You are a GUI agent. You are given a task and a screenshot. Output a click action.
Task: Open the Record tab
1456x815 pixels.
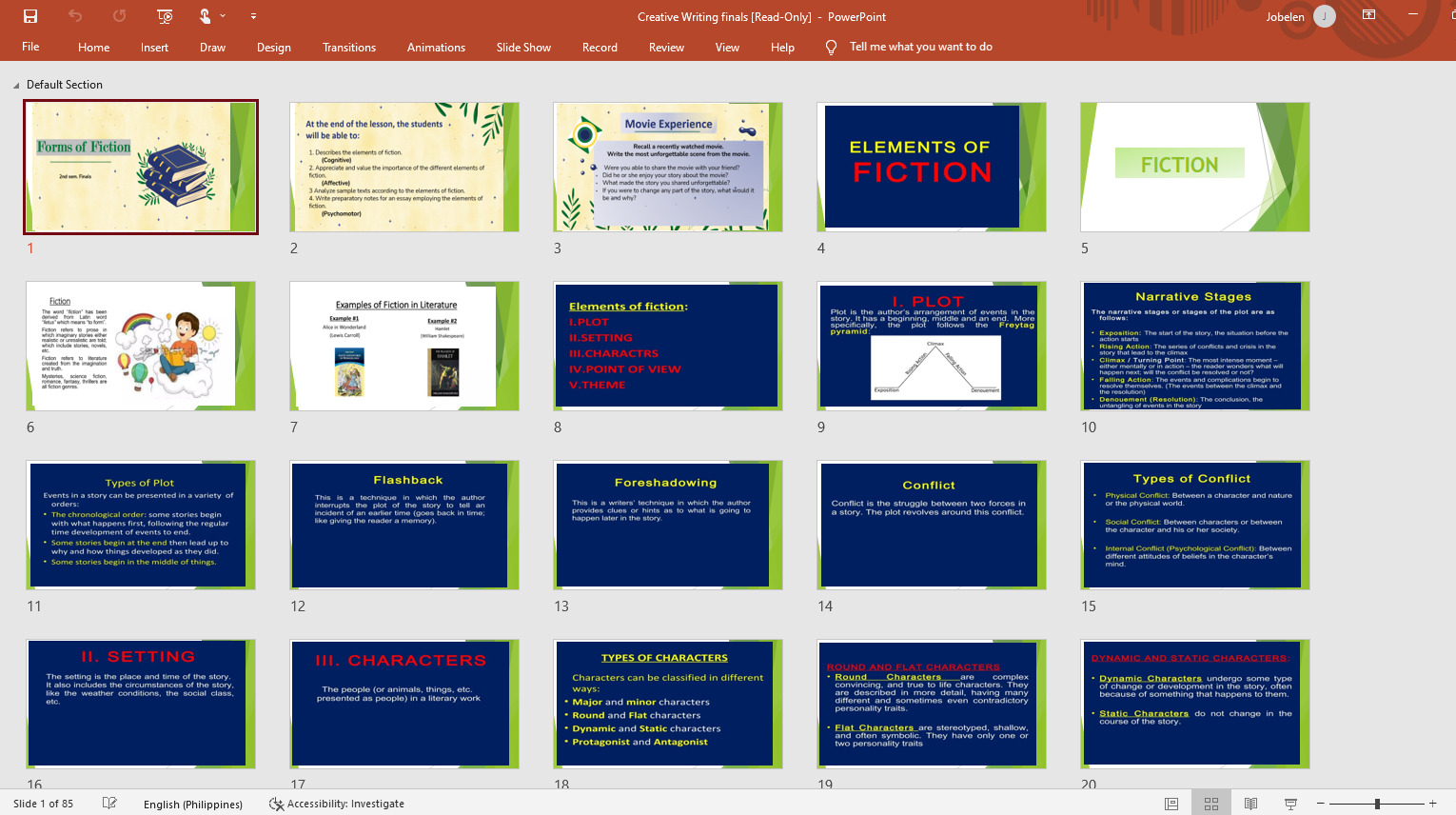(x=600, y=48)
